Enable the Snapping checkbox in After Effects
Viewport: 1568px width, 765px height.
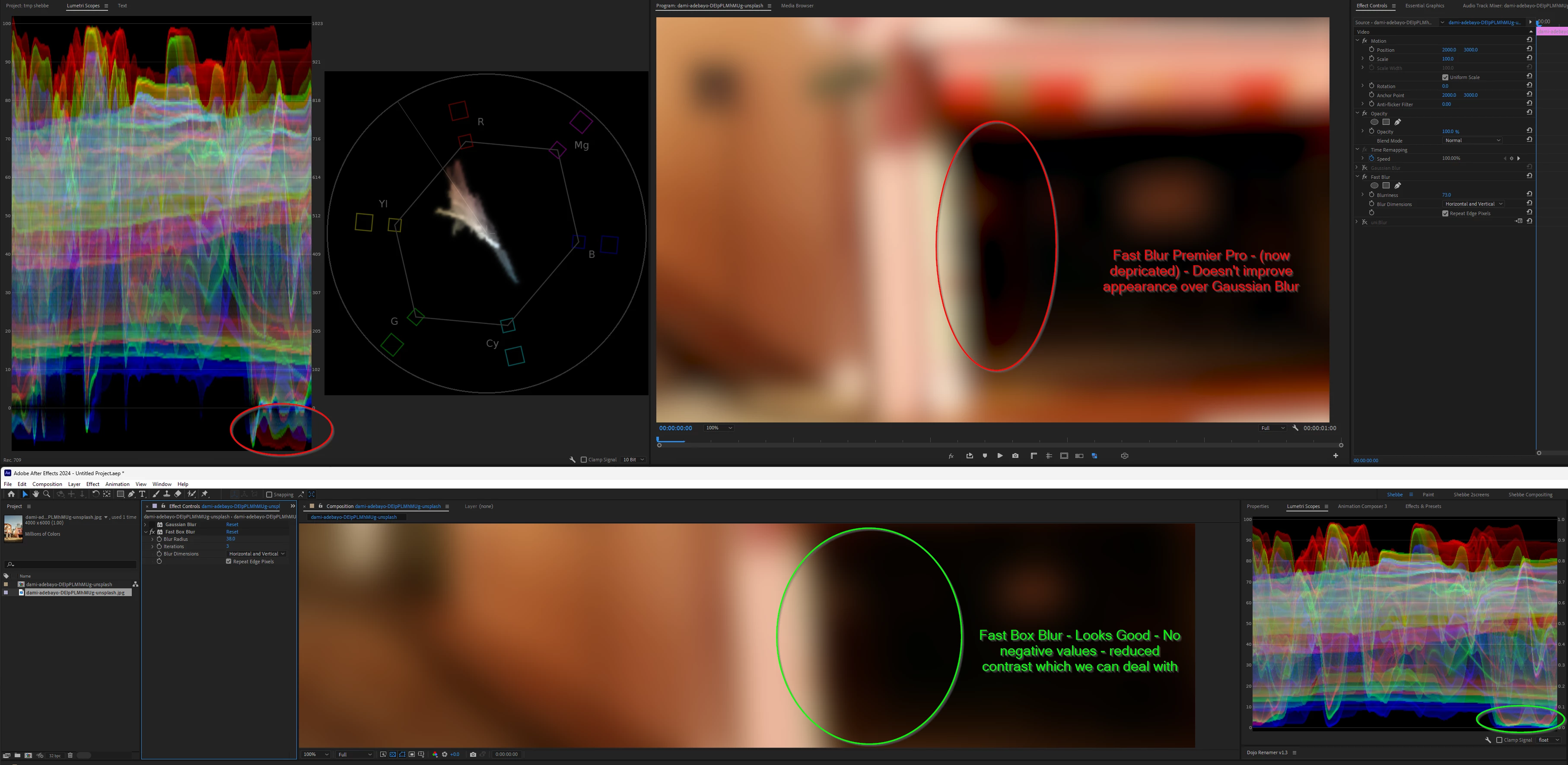point(269,495)
